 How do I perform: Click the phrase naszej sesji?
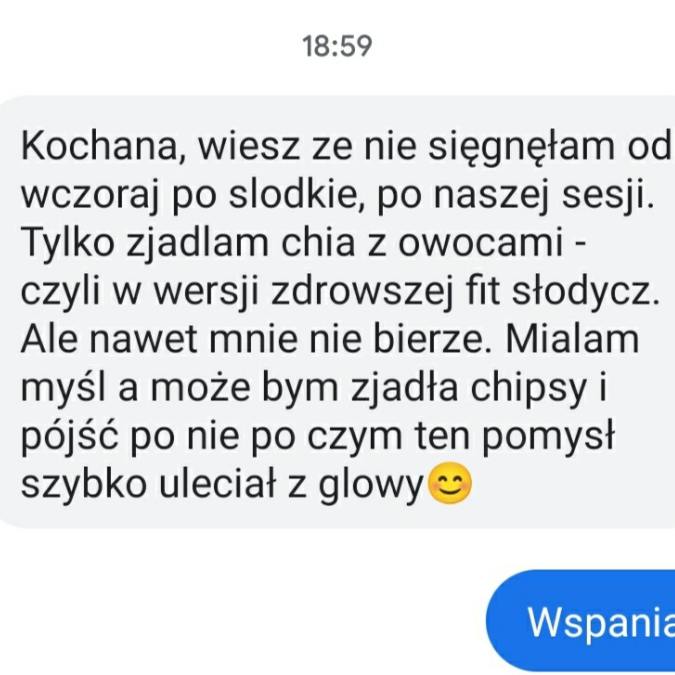tap(544, 197)
